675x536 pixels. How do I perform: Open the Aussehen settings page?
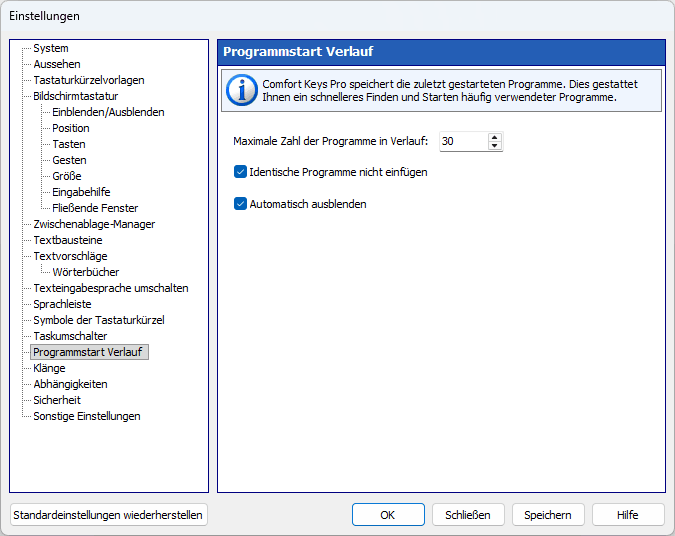point(57,64)
